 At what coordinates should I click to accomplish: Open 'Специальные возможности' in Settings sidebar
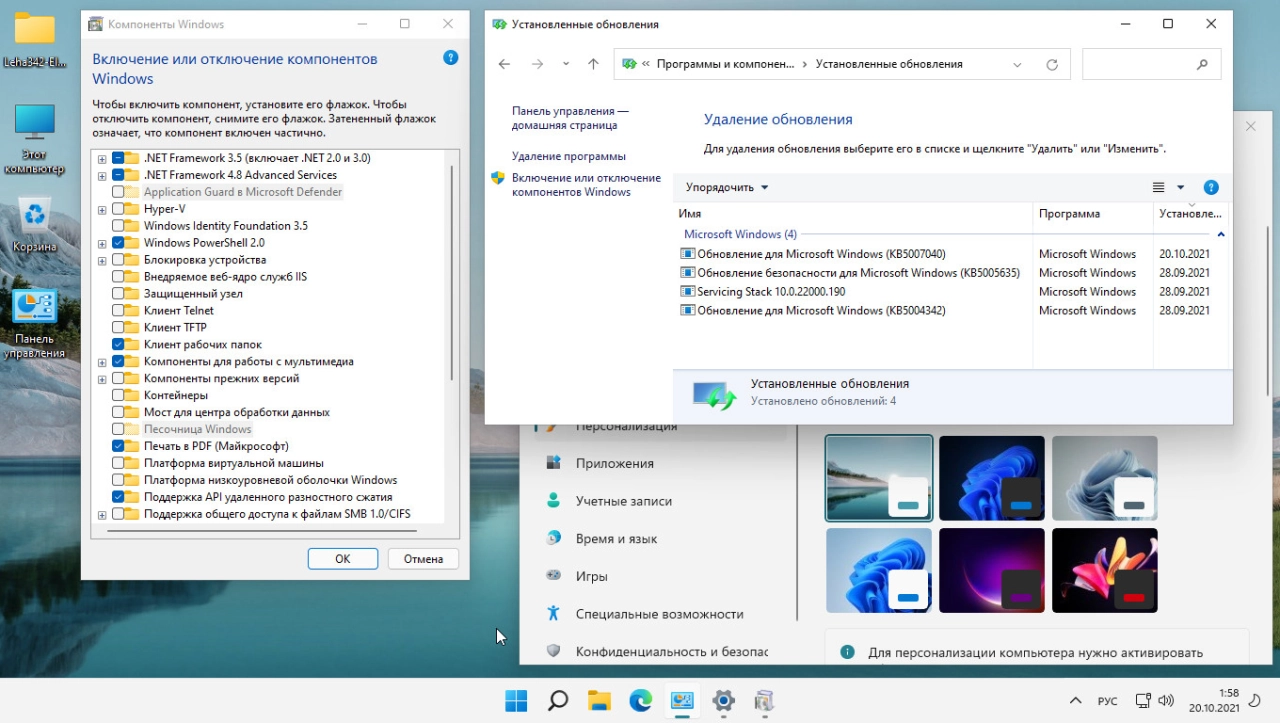coord(659,614)
